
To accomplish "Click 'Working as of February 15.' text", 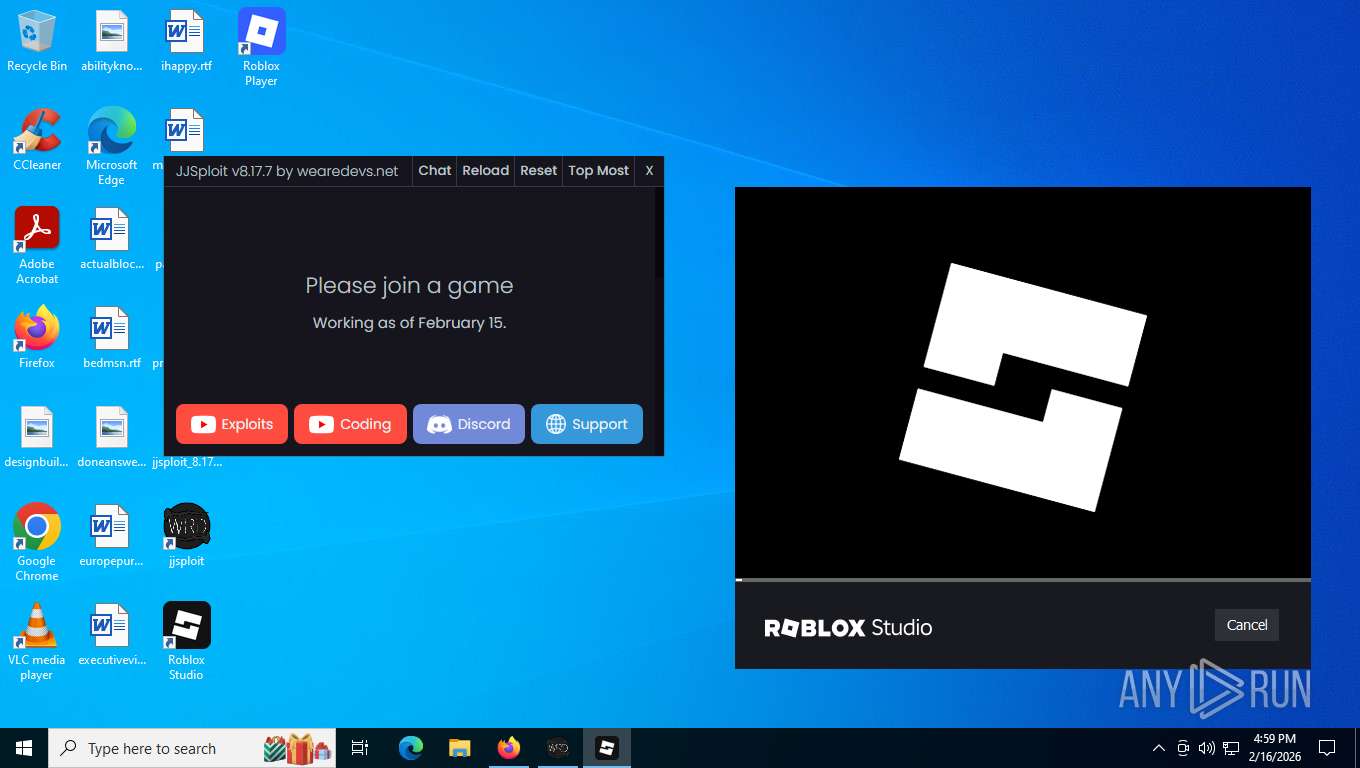I will pos(409,323).
